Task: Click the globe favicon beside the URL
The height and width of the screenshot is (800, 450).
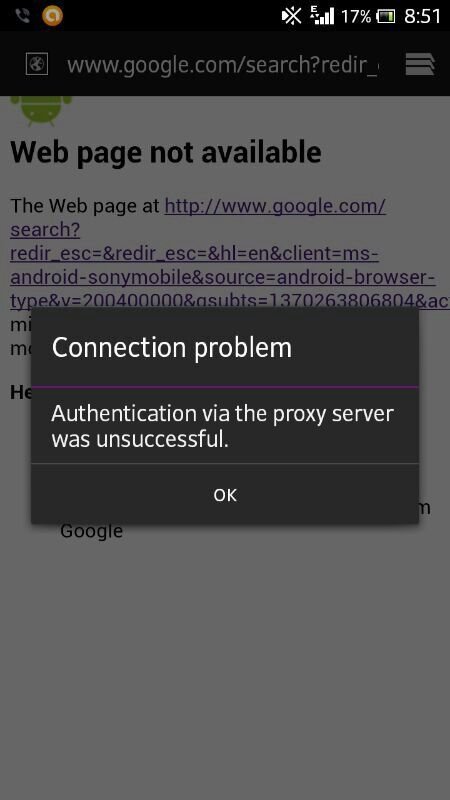Action: (37, 64)
